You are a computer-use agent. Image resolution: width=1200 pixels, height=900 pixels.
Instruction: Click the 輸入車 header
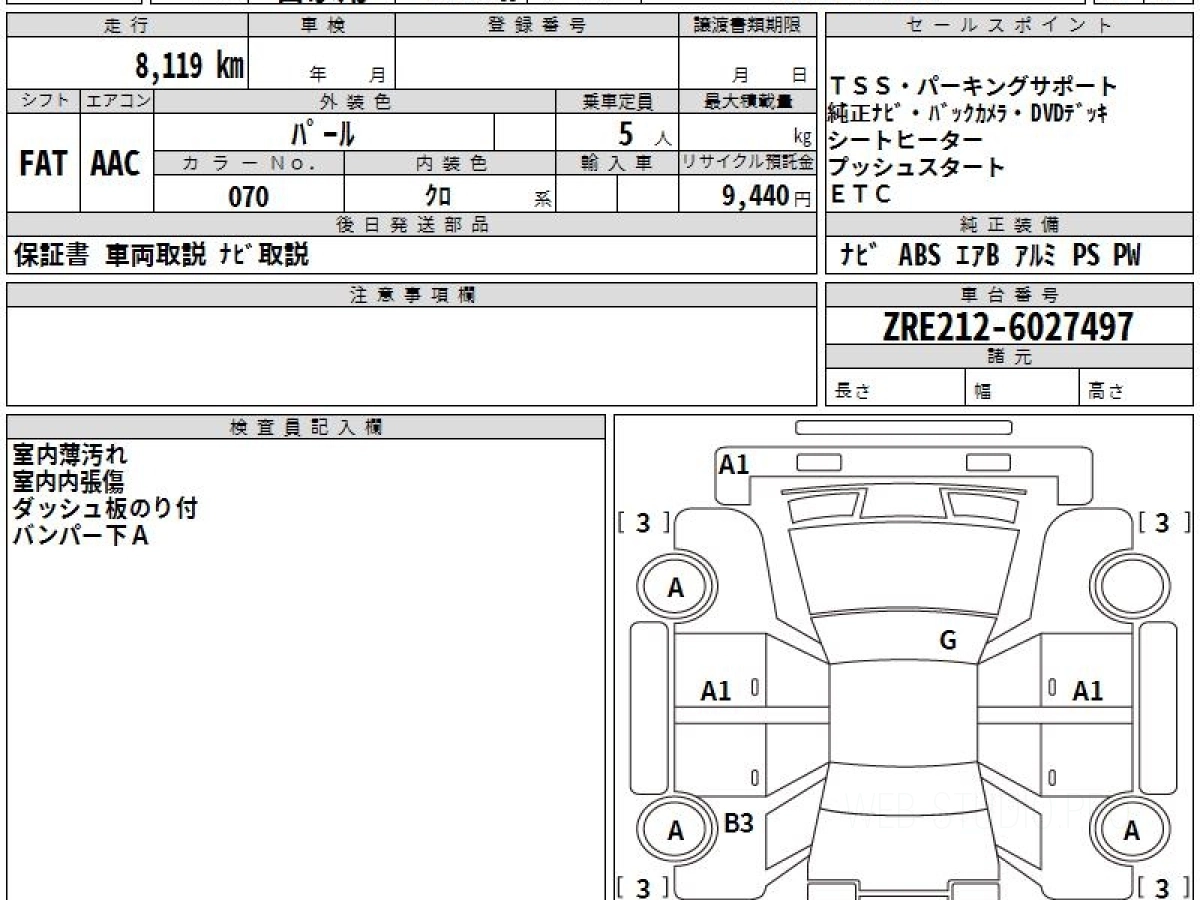pyautogui.click(x=617, y=163)
